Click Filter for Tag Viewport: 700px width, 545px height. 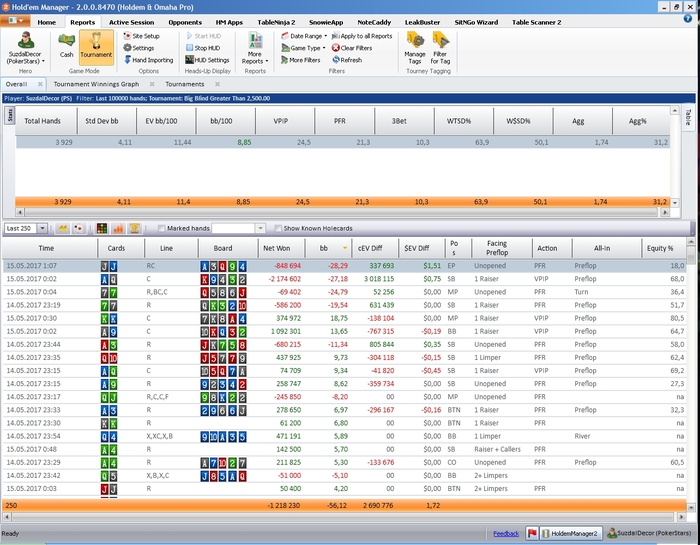[440, 48]
